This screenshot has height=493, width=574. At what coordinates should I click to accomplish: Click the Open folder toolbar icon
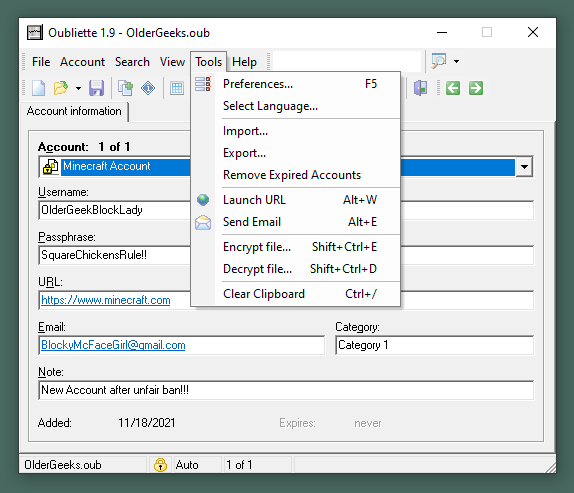(x=61, y=88)
